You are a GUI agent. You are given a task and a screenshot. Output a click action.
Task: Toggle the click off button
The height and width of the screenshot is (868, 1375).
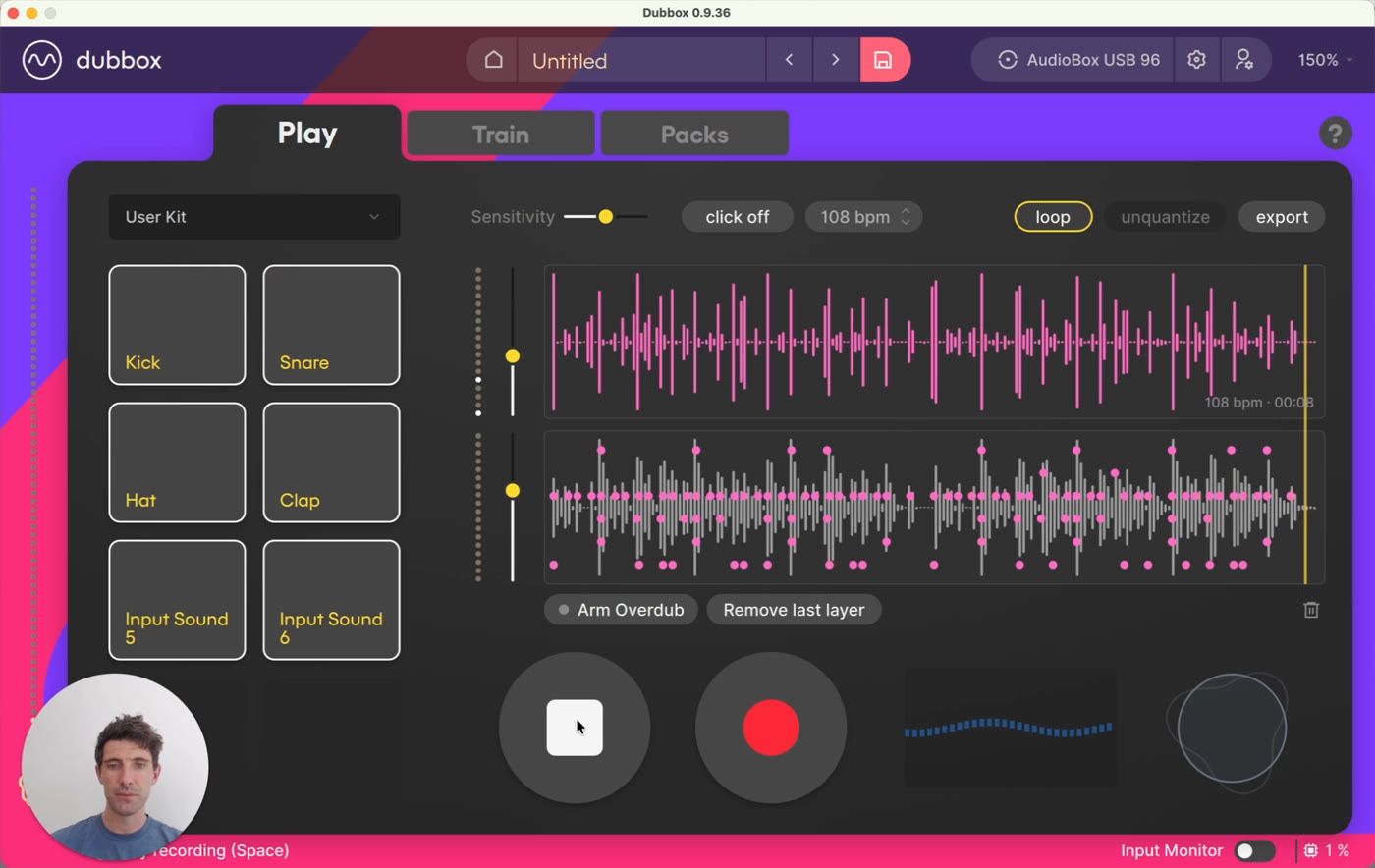[x=738, y=217]
